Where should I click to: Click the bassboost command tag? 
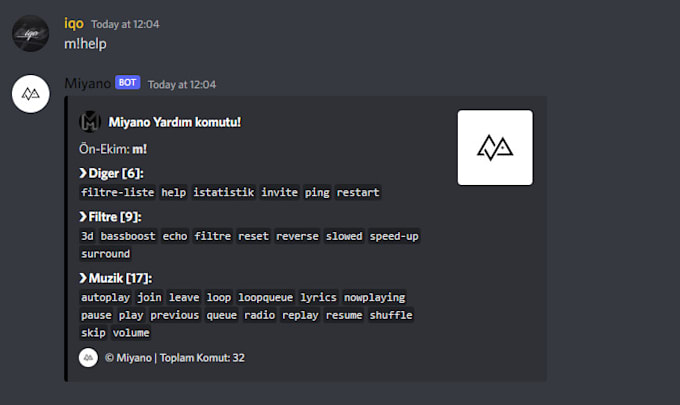128,236
